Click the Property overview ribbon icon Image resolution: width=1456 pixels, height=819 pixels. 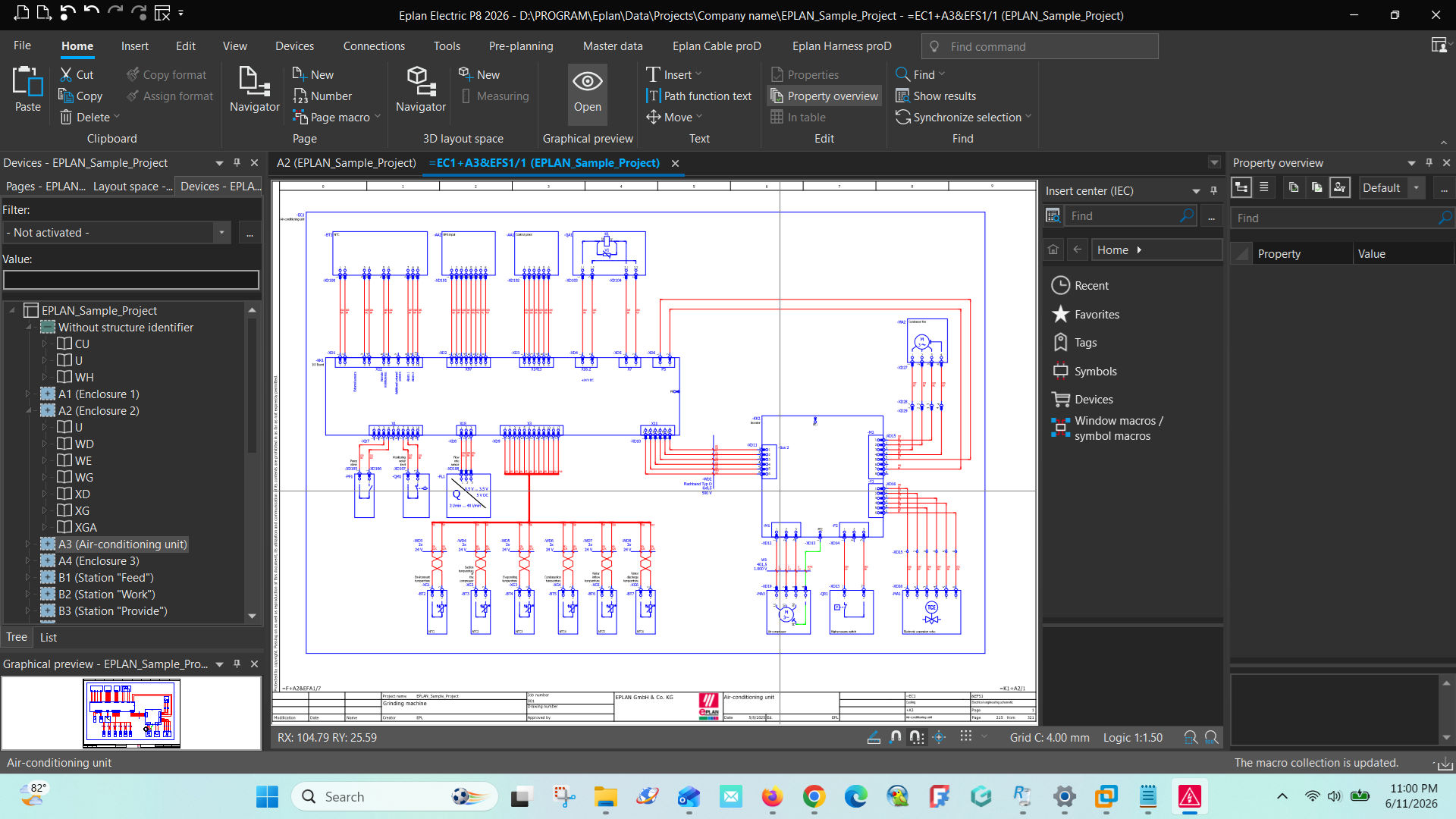coord(777,96)
